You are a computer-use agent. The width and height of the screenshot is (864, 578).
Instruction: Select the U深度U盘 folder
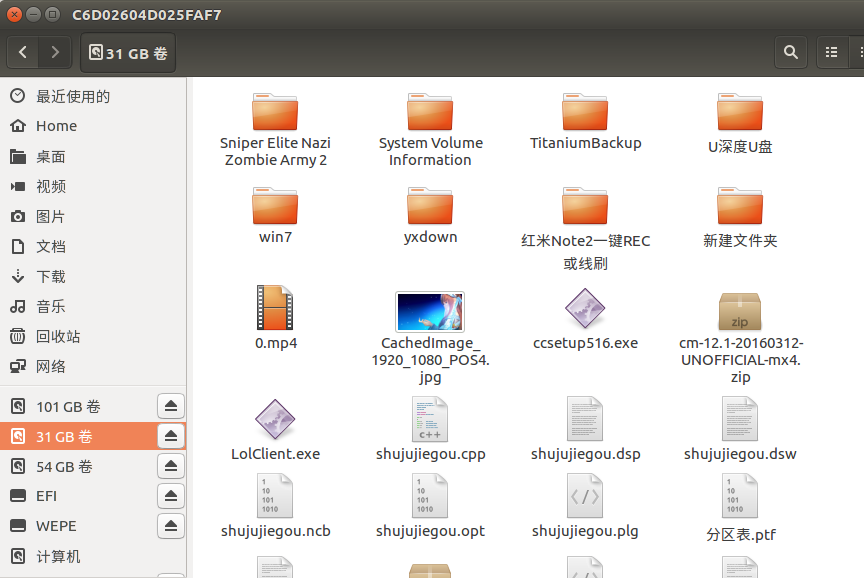[x=740, y=124]
